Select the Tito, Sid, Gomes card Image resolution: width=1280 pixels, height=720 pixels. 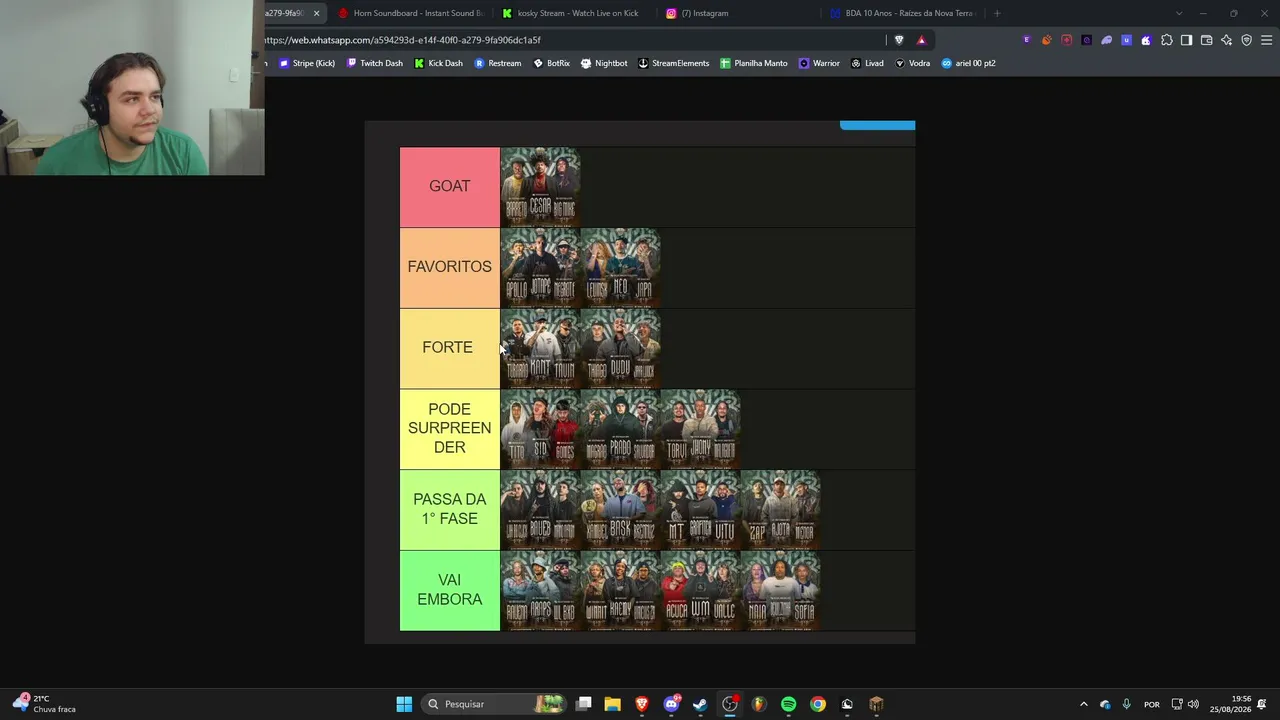pyautogui.click(x=540, y=429)
